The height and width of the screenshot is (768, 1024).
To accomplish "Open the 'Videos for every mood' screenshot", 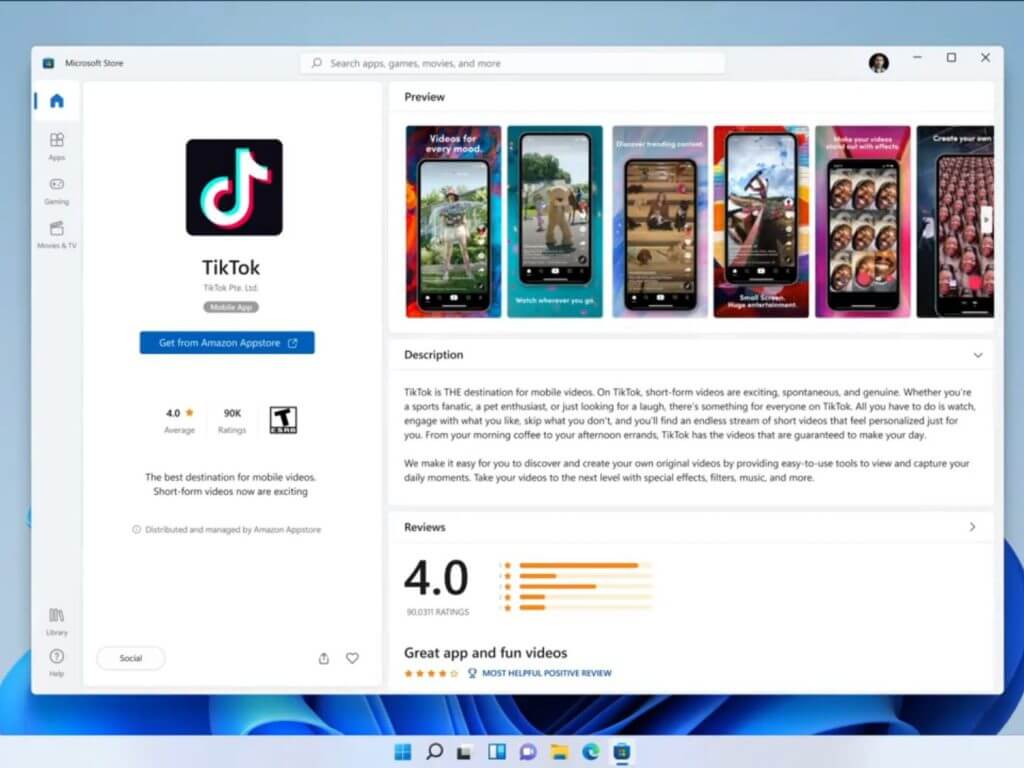I will click(453, 222).
